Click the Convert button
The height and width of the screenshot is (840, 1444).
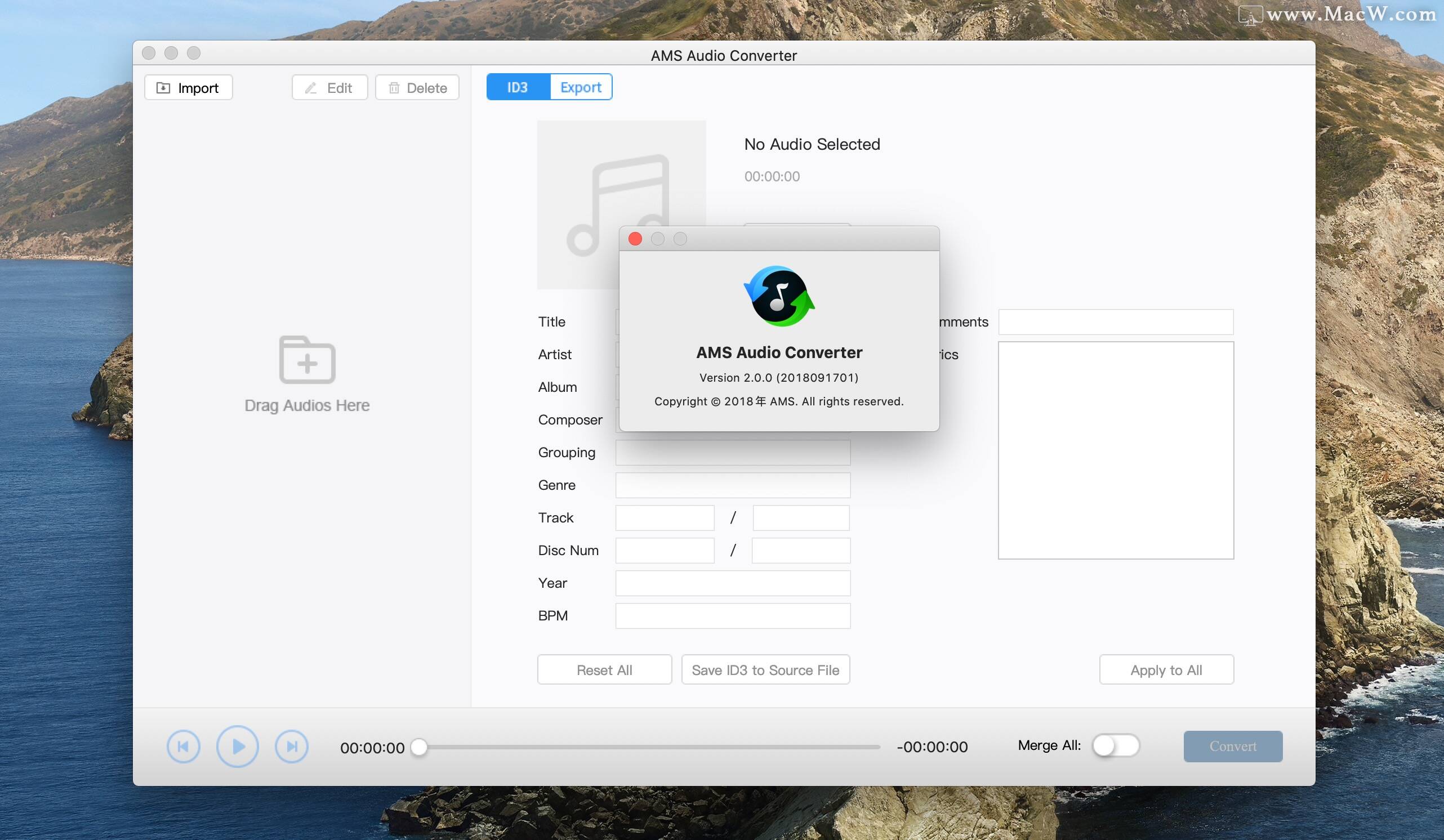coord(1233,746)
